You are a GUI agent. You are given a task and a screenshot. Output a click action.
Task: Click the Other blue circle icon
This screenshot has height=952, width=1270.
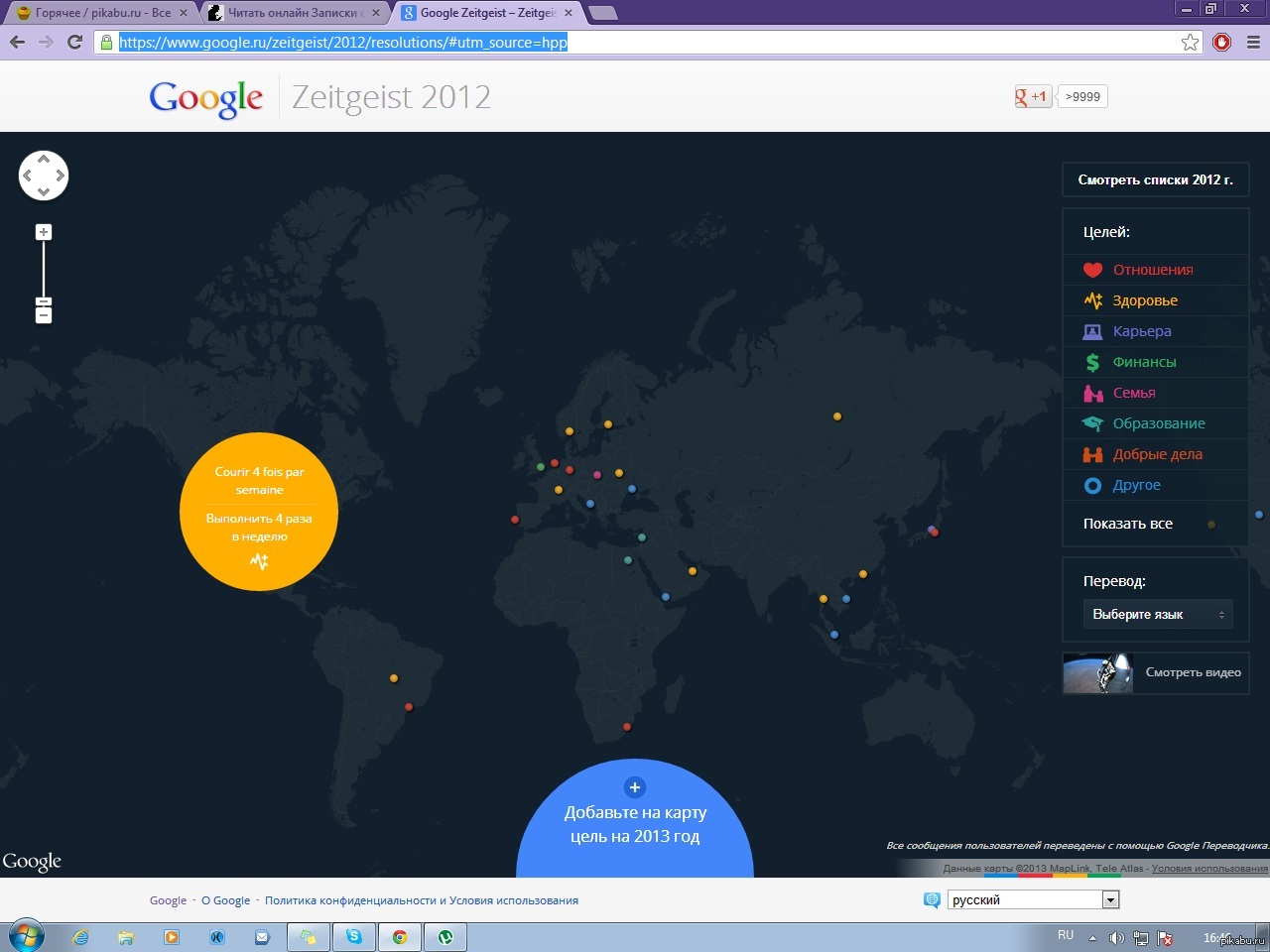click(1092, 485)
